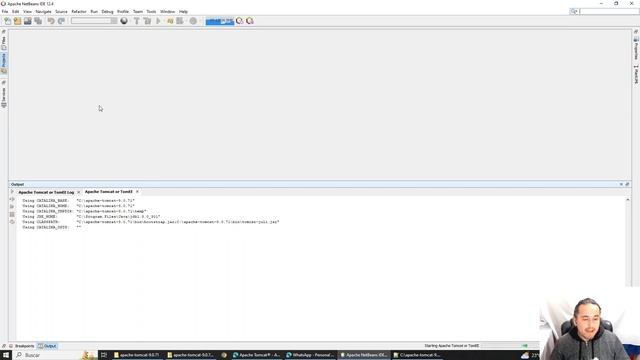This screenshot has width=640, height=360.
Task: Click the JRE_HOME output line
Action: click(91, 217)
